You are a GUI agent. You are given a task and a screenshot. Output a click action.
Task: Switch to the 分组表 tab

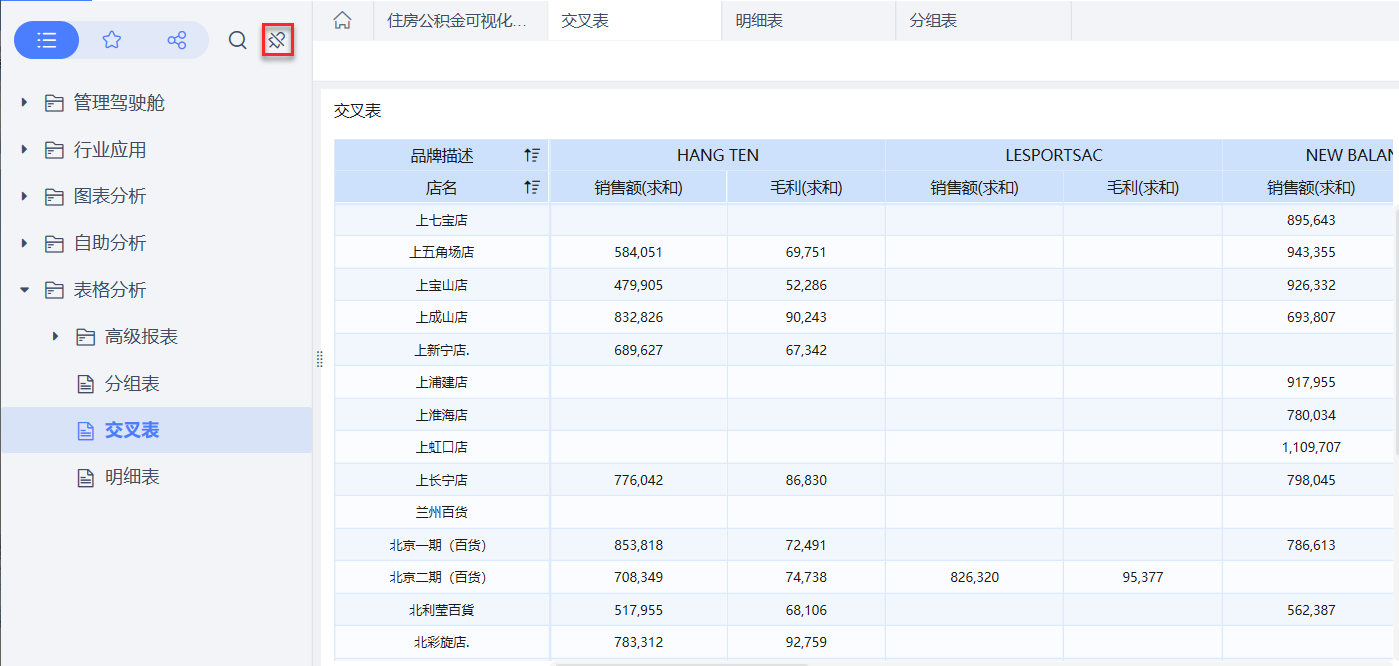[983, 20]
